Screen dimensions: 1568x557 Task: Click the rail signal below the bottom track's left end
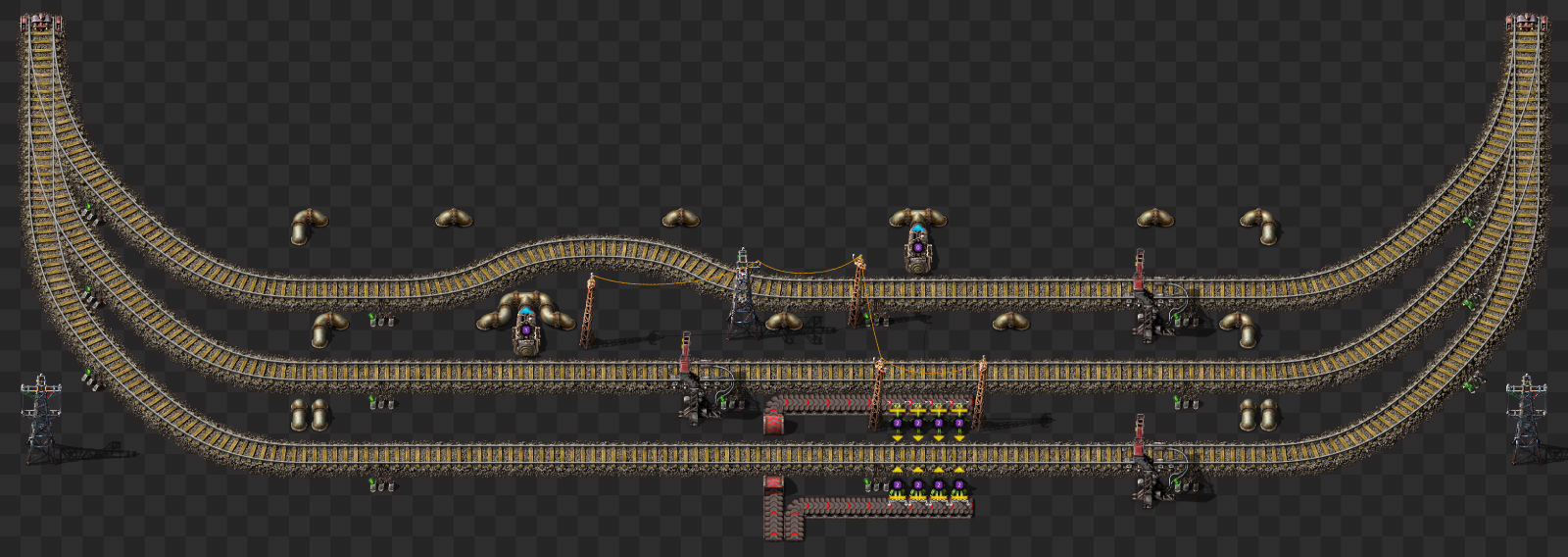(380, 484)
